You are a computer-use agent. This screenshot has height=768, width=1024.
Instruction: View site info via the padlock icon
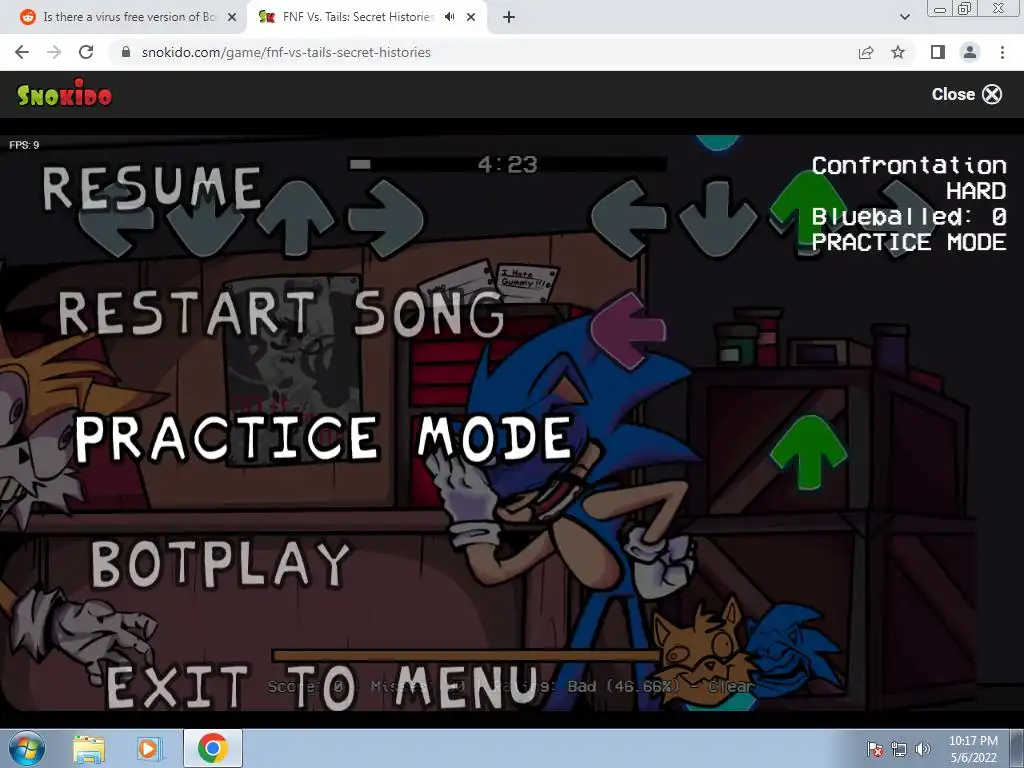(x=127, y=52)
